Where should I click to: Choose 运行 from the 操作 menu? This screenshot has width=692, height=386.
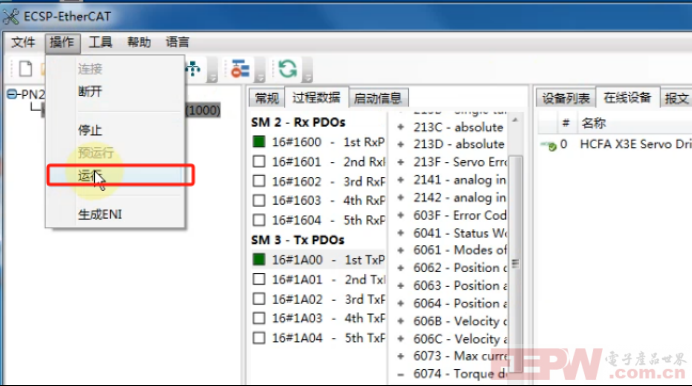pos(115,176)
